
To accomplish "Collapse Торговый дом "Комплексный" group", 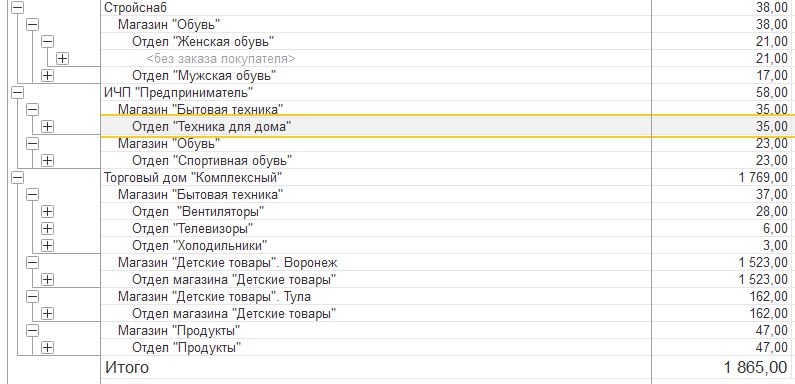I will (x=17, y=178).
